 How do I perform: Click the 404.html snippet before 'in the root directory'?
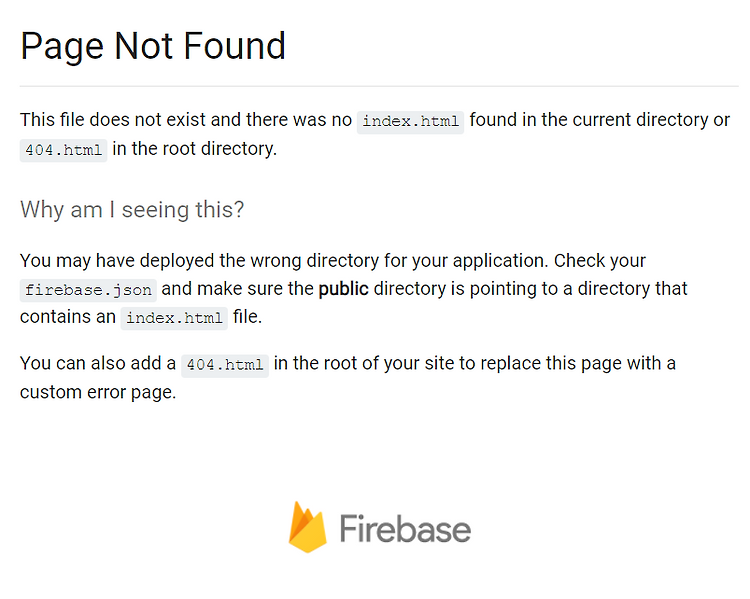point(63,150)
